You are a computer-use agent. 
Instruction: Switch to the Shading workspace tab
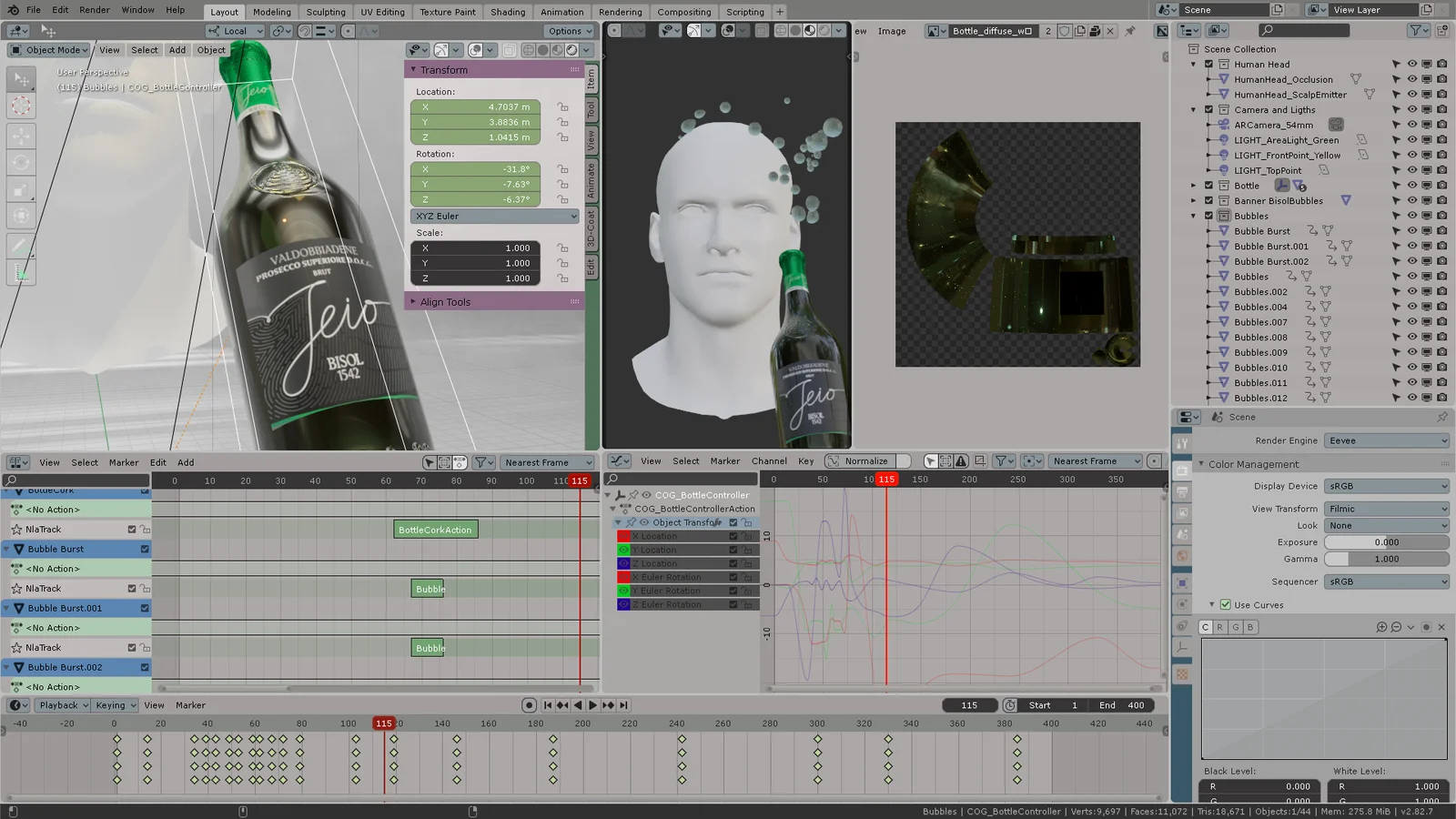point(508,12)
